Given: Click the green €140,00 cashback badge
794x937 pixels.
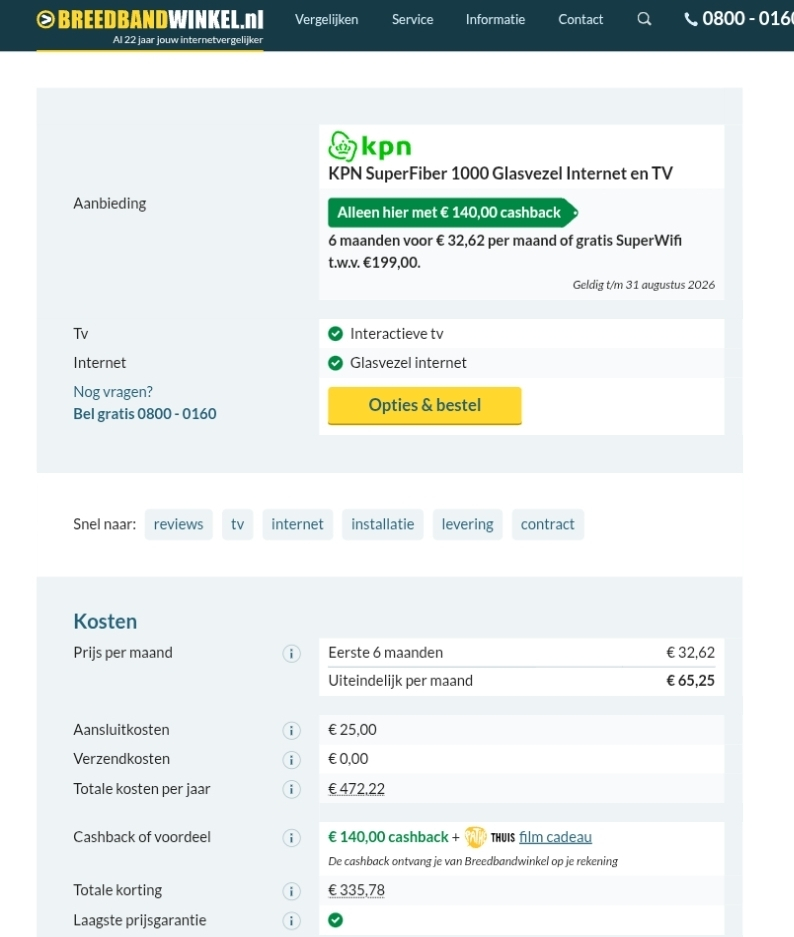Looking at the screenshot, I should click(452, 212).
